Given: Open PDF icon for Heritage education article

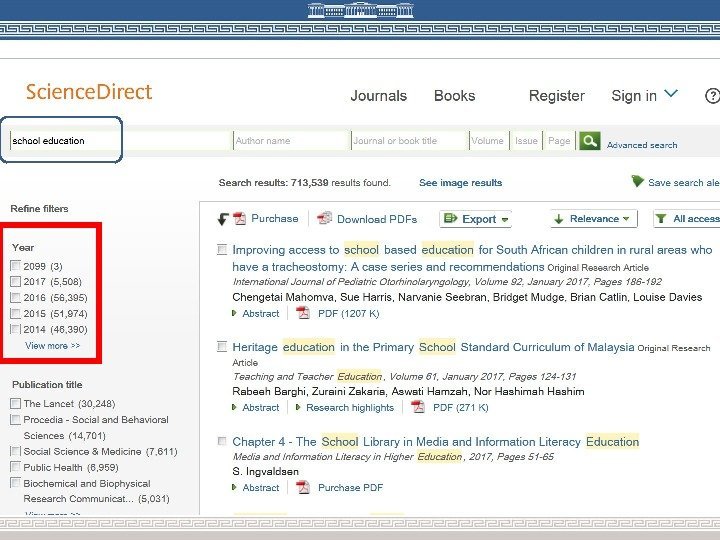Looking at the screenshot, I should [418, 407].
